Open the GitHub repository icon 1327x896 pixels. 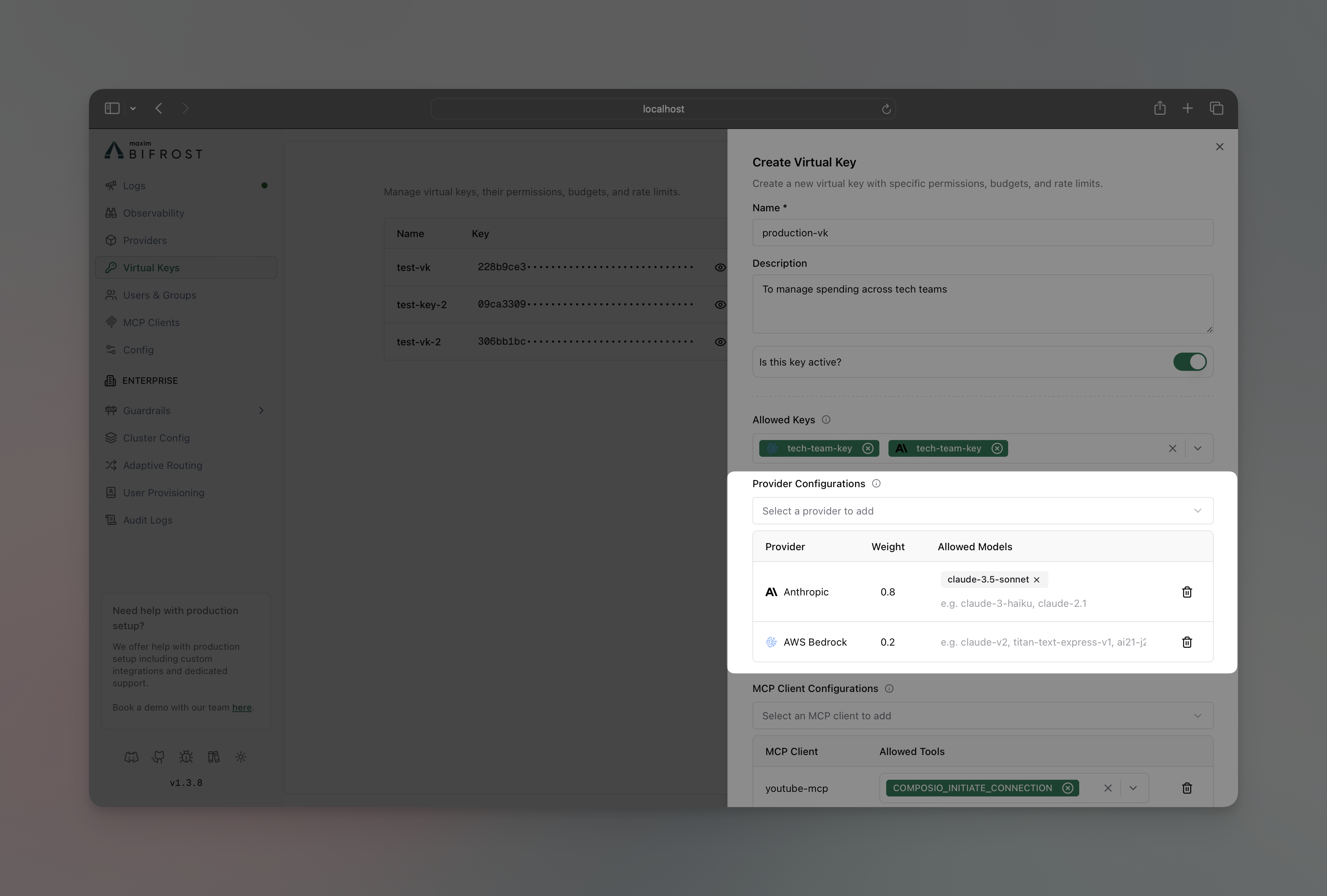[x=158, y=757]
